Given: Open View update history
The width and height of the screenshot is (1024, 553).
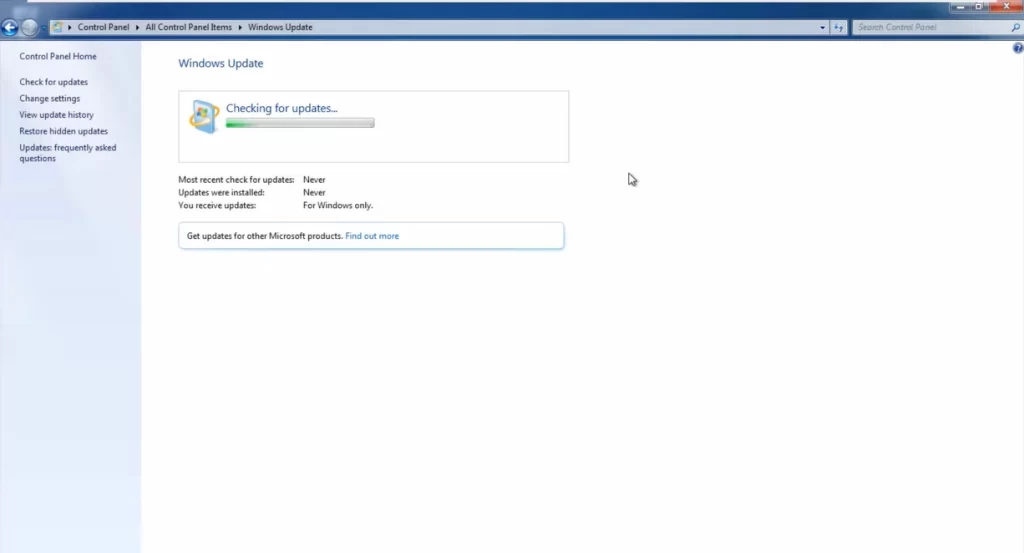Looking at the screenshot, I should coord(56,115).
